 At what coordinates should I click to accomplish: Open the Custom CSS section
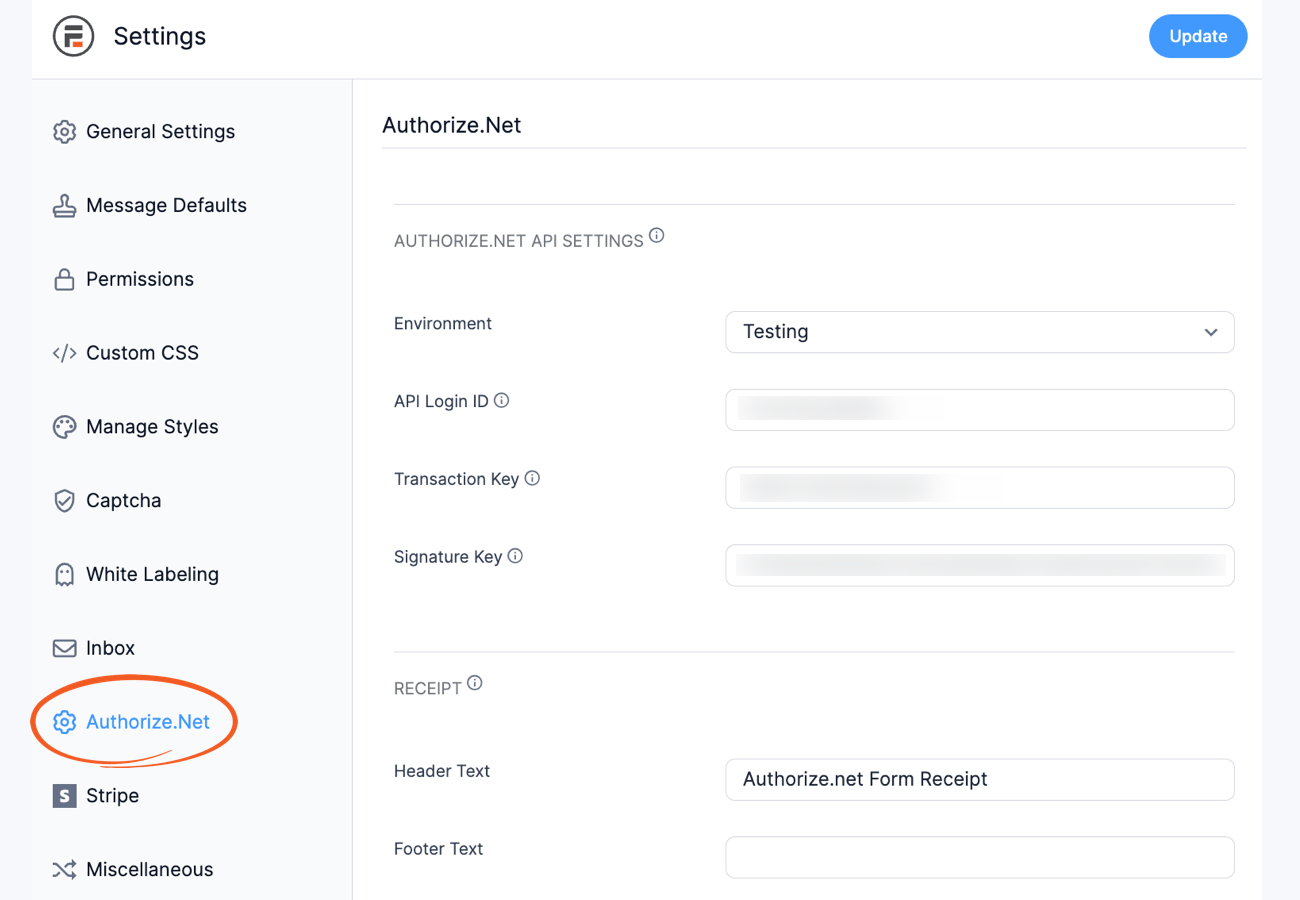[126, 353]
